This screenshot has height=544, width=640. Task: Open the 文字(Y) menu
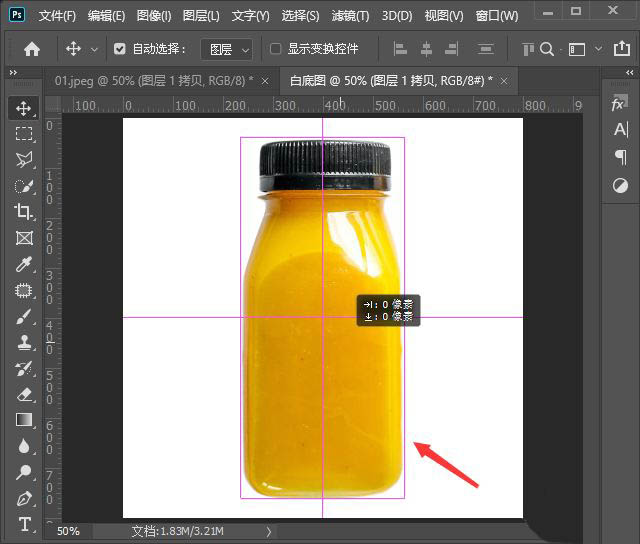coord(251,16)
